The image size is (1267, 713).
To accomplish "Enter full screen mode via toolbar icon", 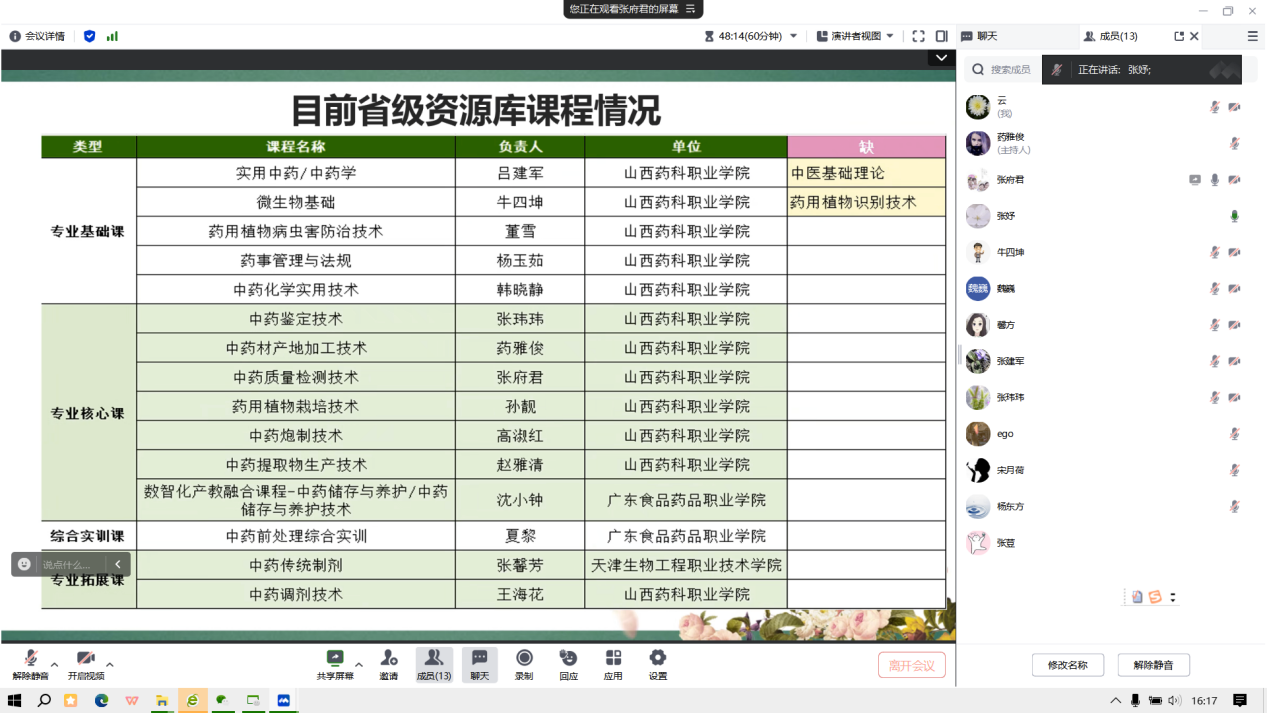I will click(918, 36).
